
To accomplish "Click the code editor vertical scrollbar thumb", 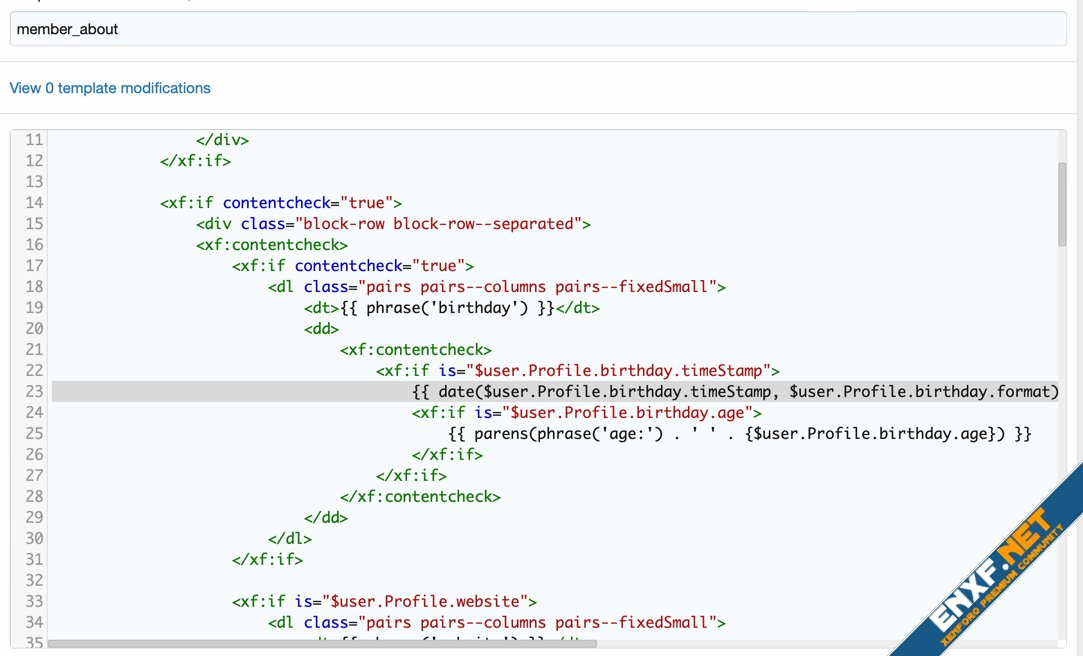I will 1062,203.
